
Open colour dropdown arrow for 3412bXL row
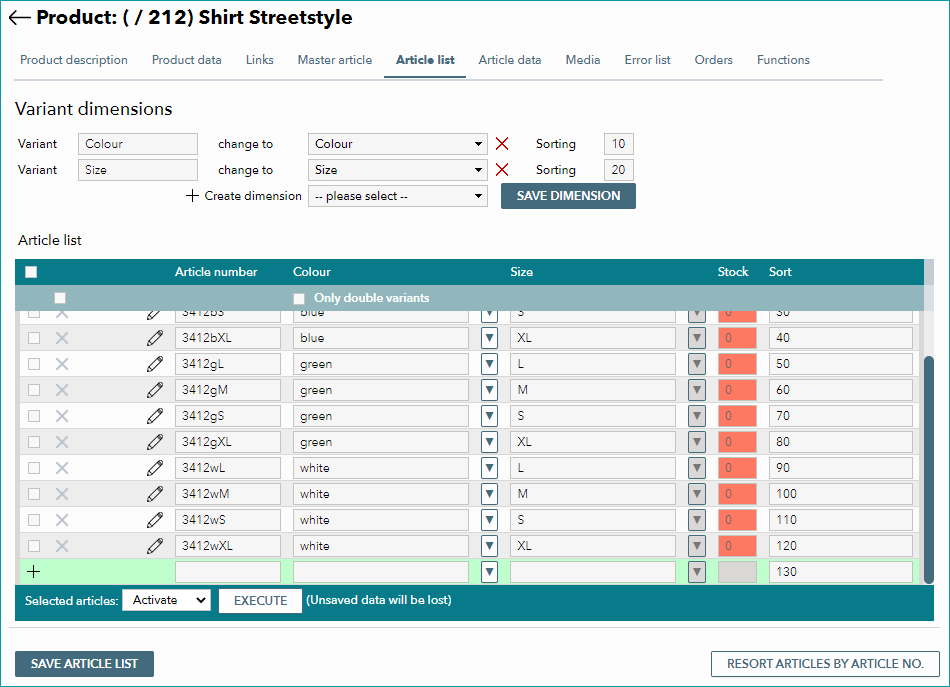490,338
